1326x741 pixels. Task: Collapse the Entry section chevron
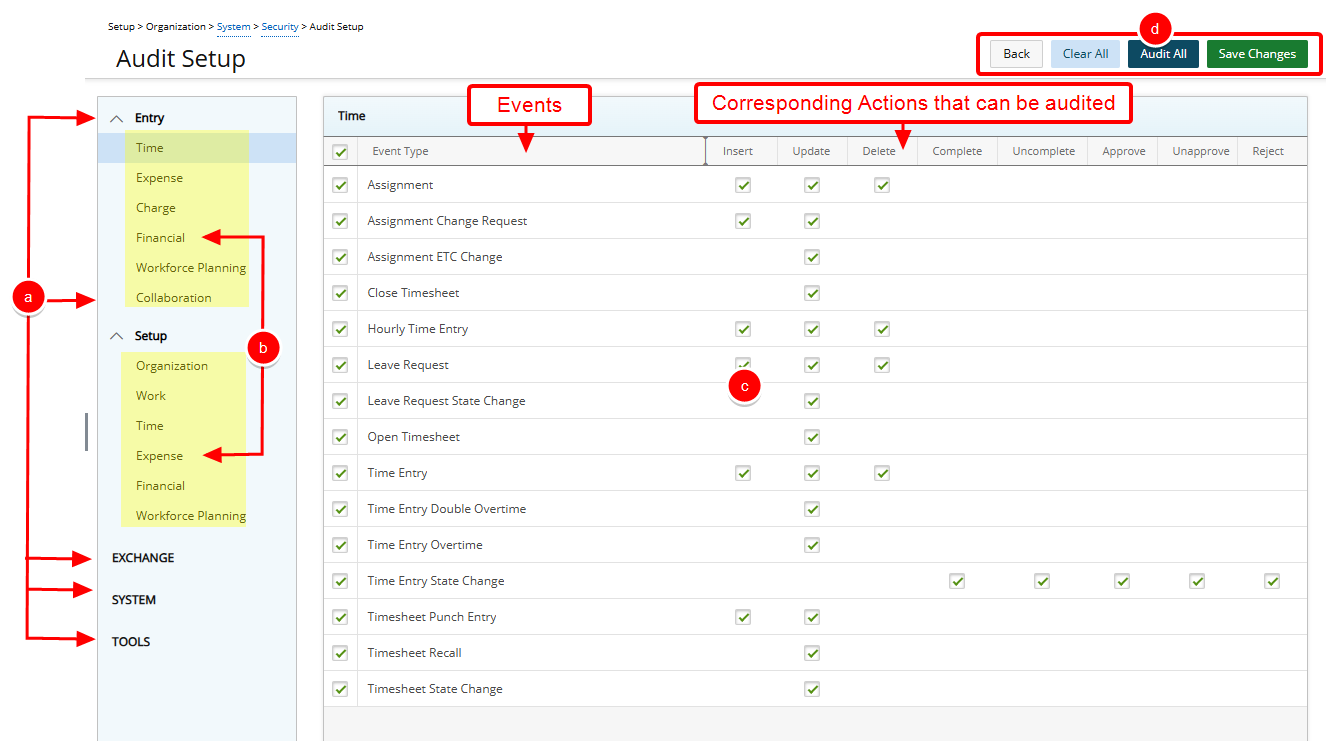(117, 118)
